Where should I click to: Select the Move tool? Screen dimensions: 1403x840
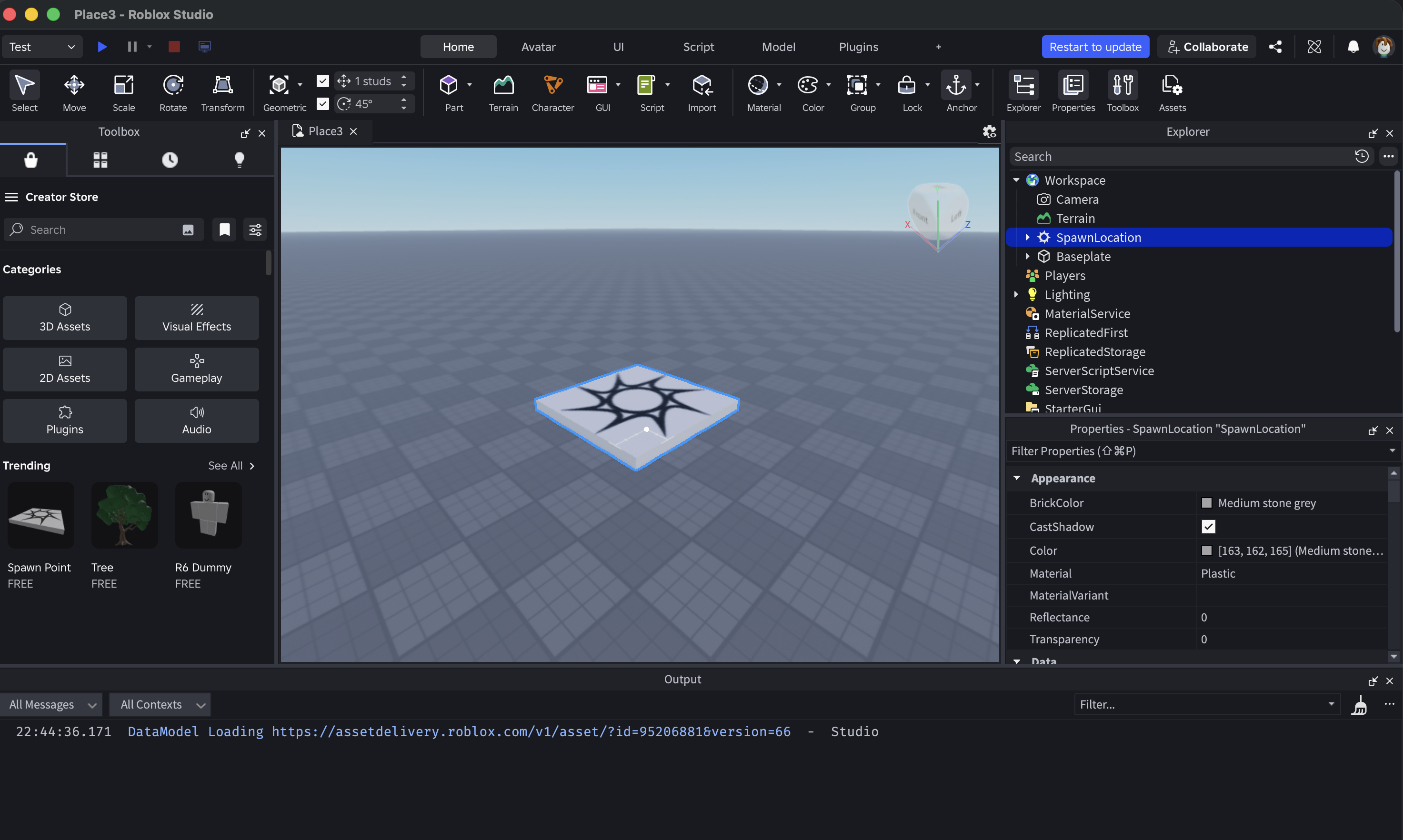[x=74, y=92]
